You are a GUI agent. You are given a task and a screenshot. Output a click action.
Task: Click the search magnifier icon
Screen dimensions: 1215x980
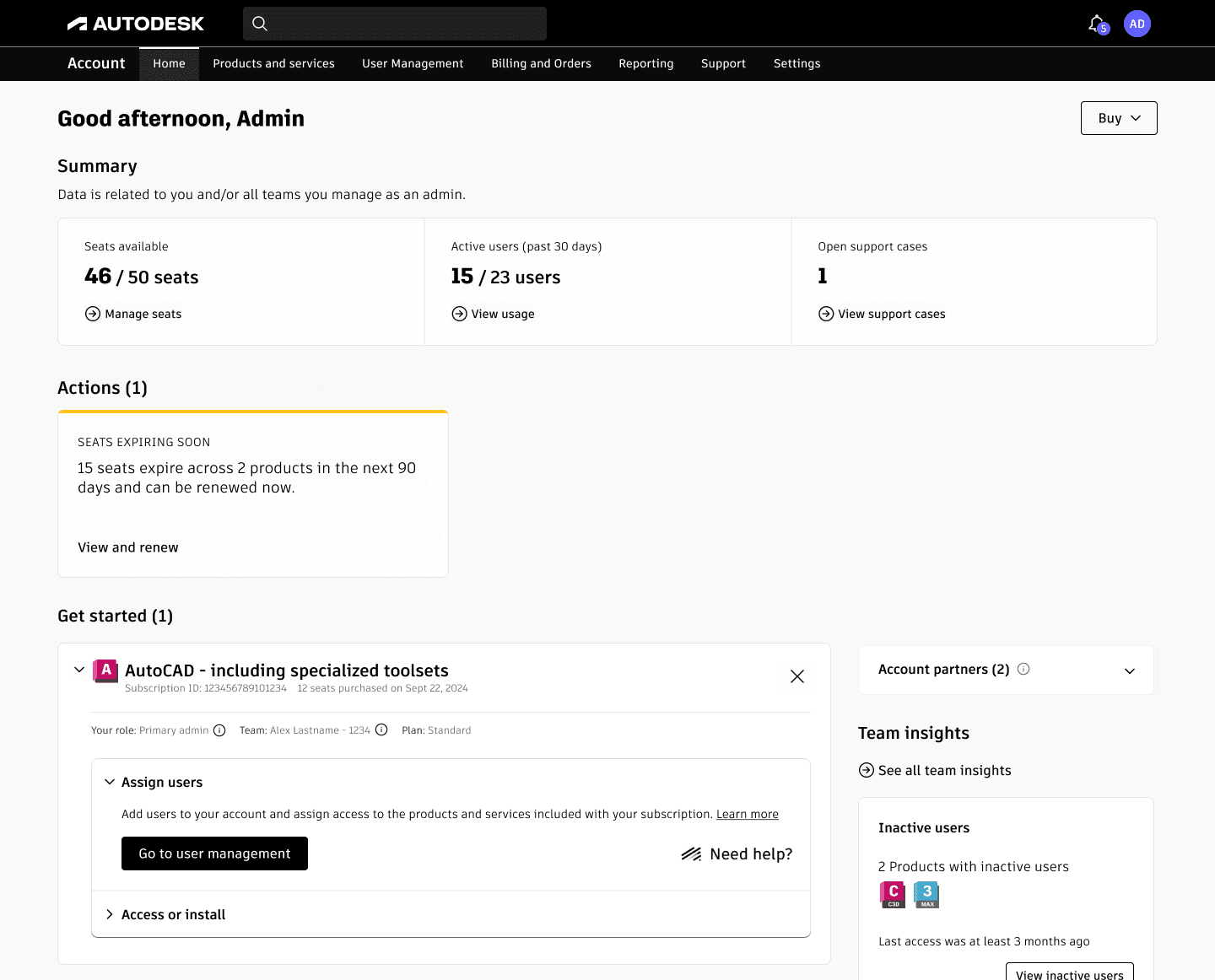pos(260,24)
